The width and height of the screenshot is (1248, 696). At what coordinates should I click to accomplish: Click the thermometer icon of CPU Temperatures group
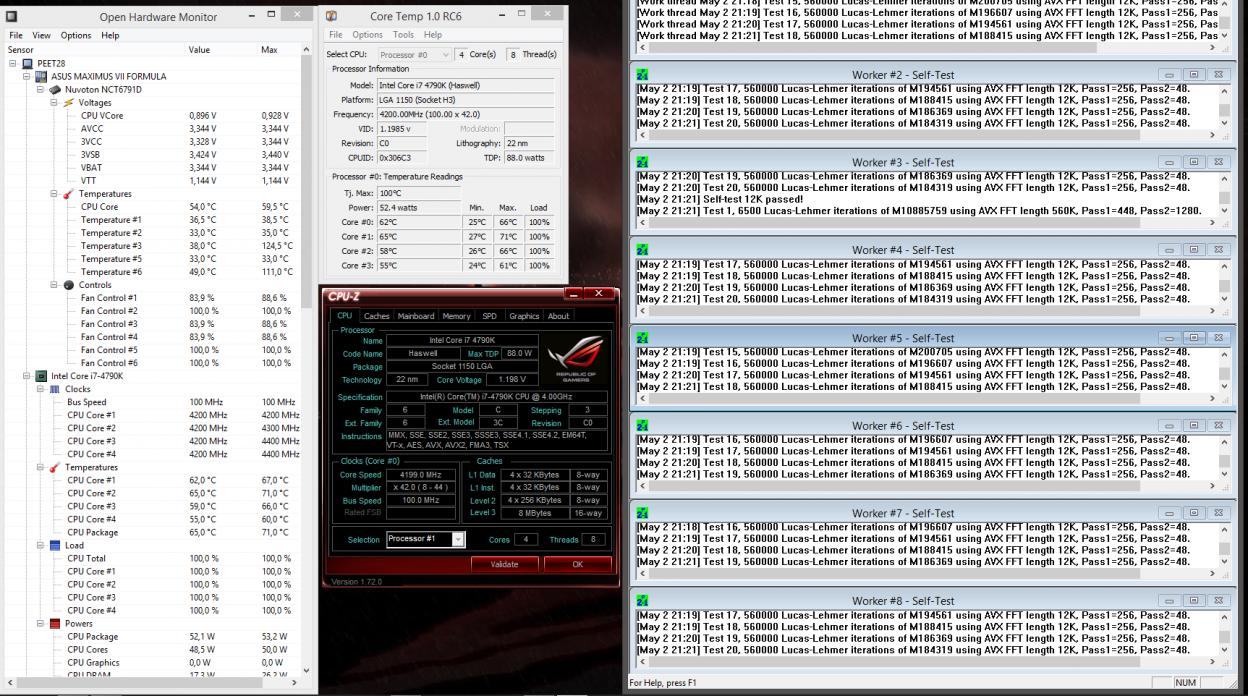pyautogui.click(x=55, y=467)
